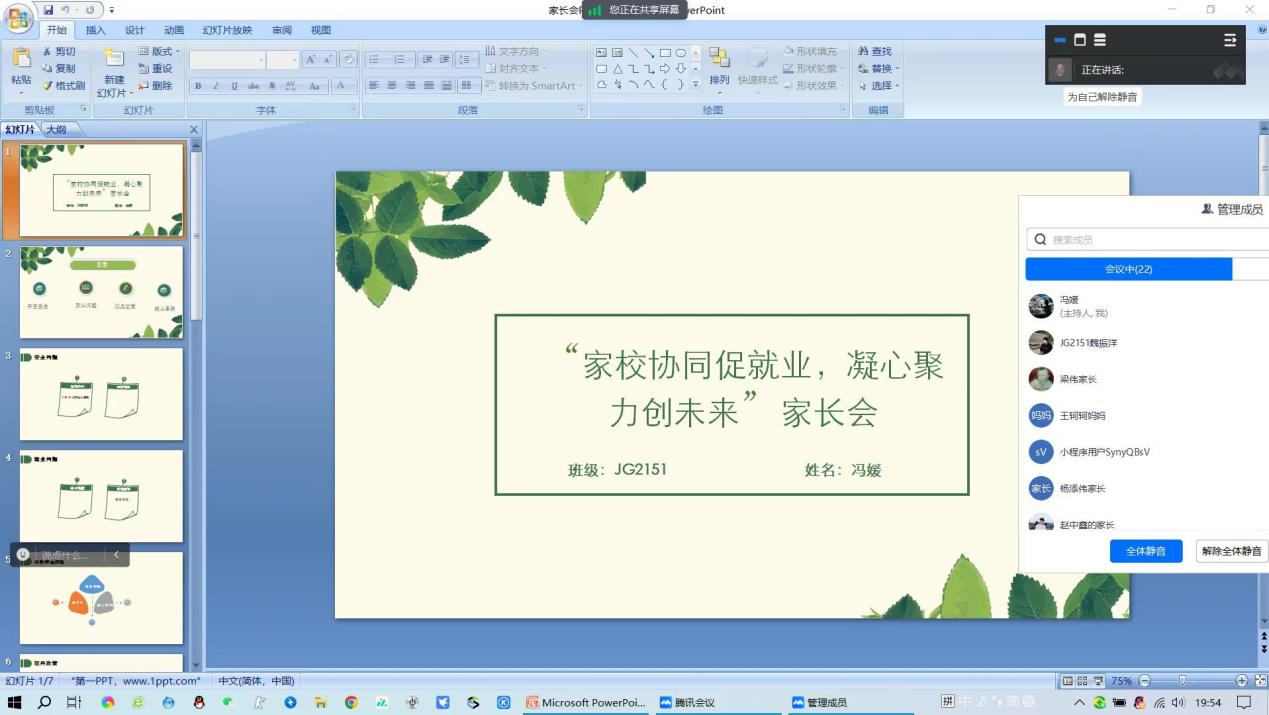Save the presentation using quick access icon
Screen dimensions: 1269x715
[x=48, y=10]
